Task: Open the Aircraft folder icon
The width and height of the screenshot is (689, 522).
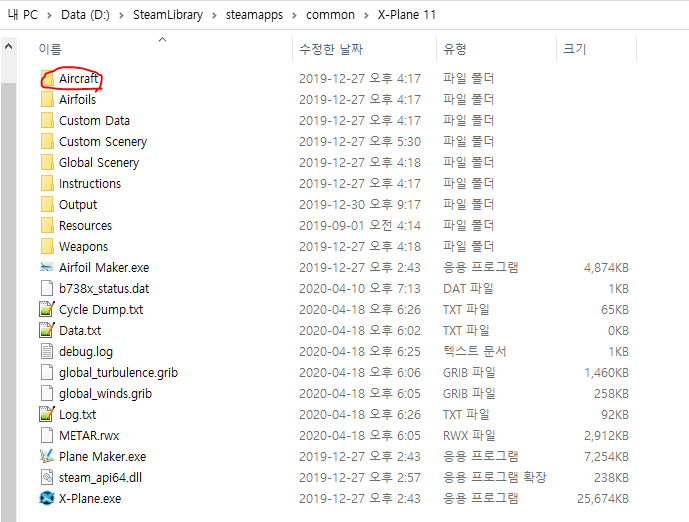Action: 47,79
